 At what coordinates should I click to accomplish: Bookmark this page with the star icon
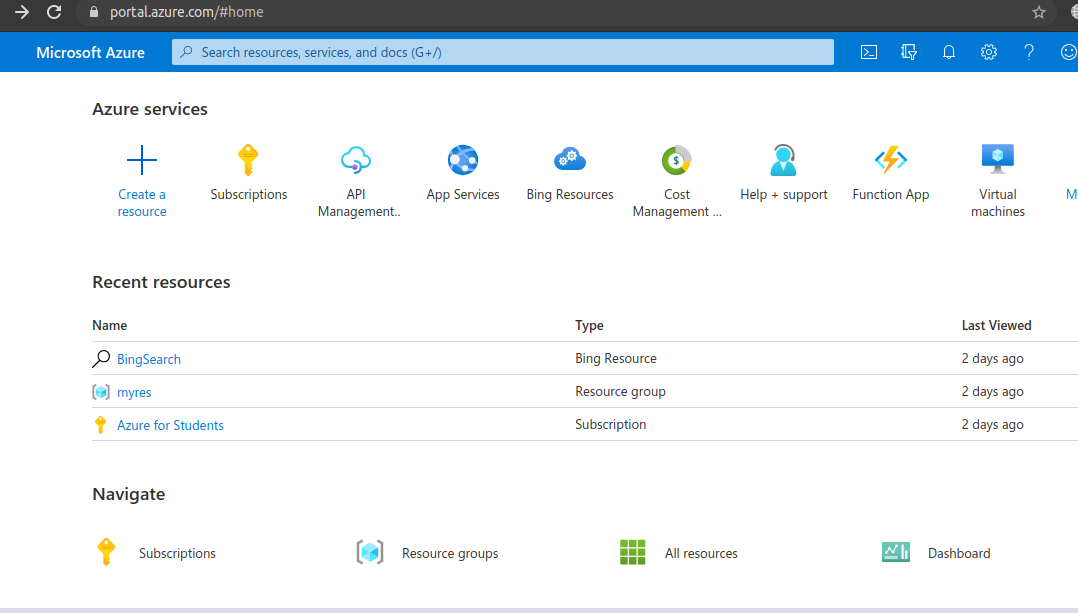1039,12
